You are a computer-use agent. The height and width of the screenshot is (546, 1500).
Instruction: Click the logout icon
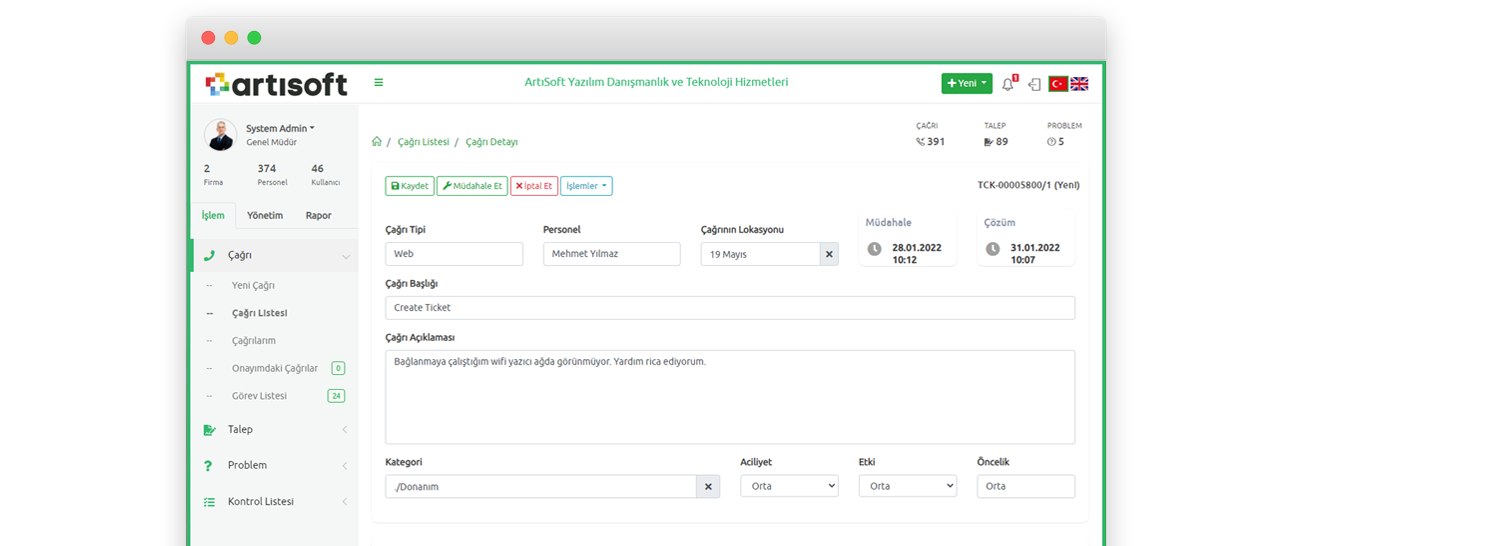tap(1034, 84)
